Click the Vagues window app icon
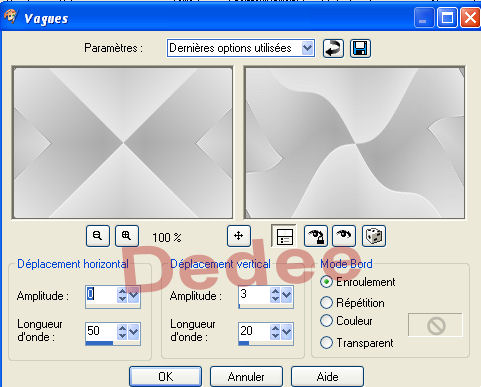The width and height of the screenshot is (481, 387). pos(10,16)
